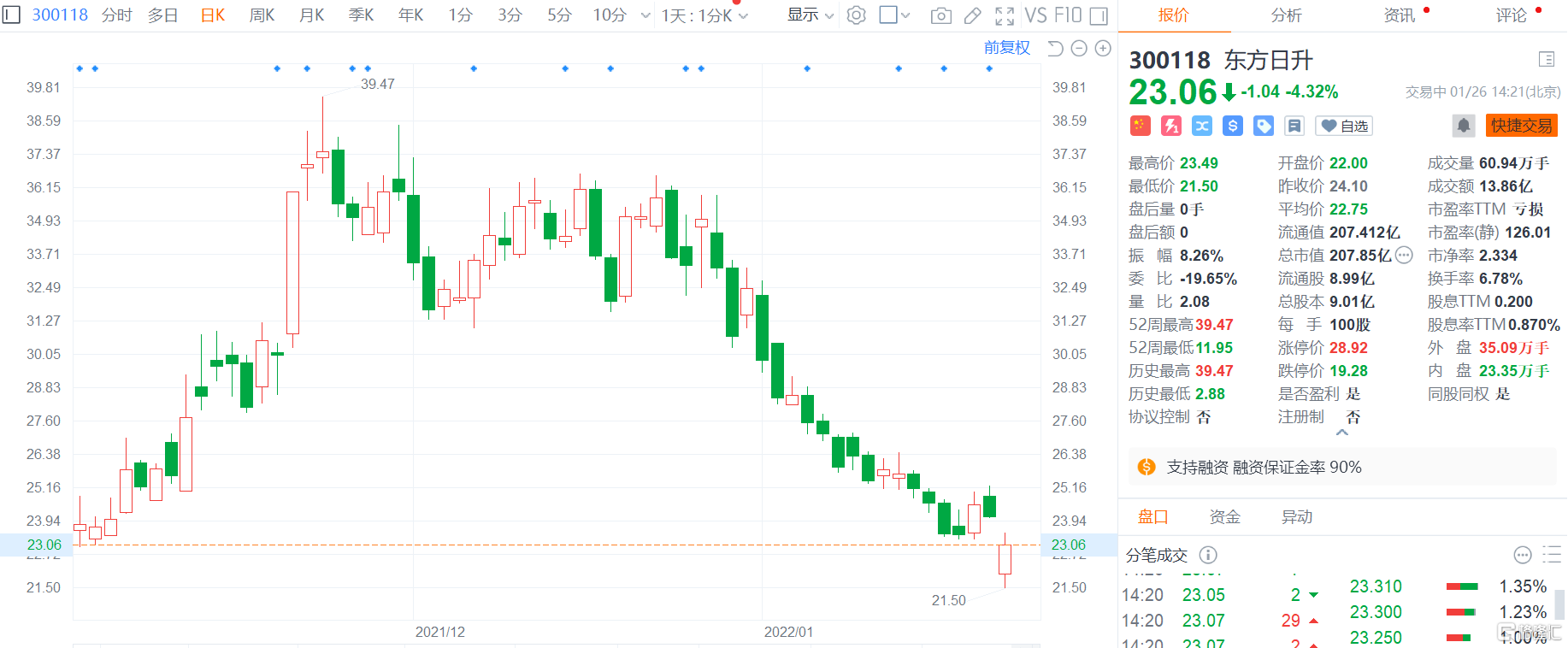Screen dimensions: 1568x648
Task: Select the pencil drawing tool
Action: tap(973, 15)
